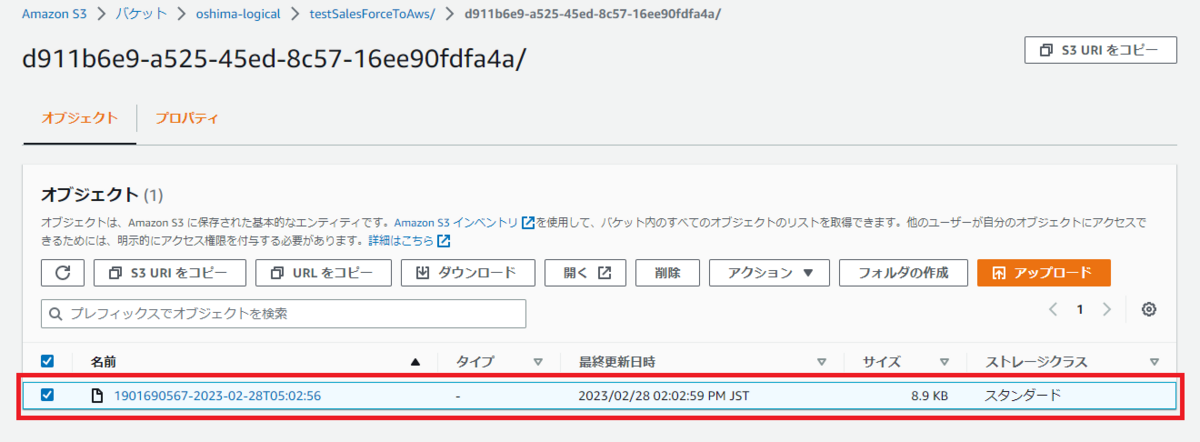Go to previous page arrow in pagination
Viewport: 1200px width, 442px height.
(x=1054, y=310)
